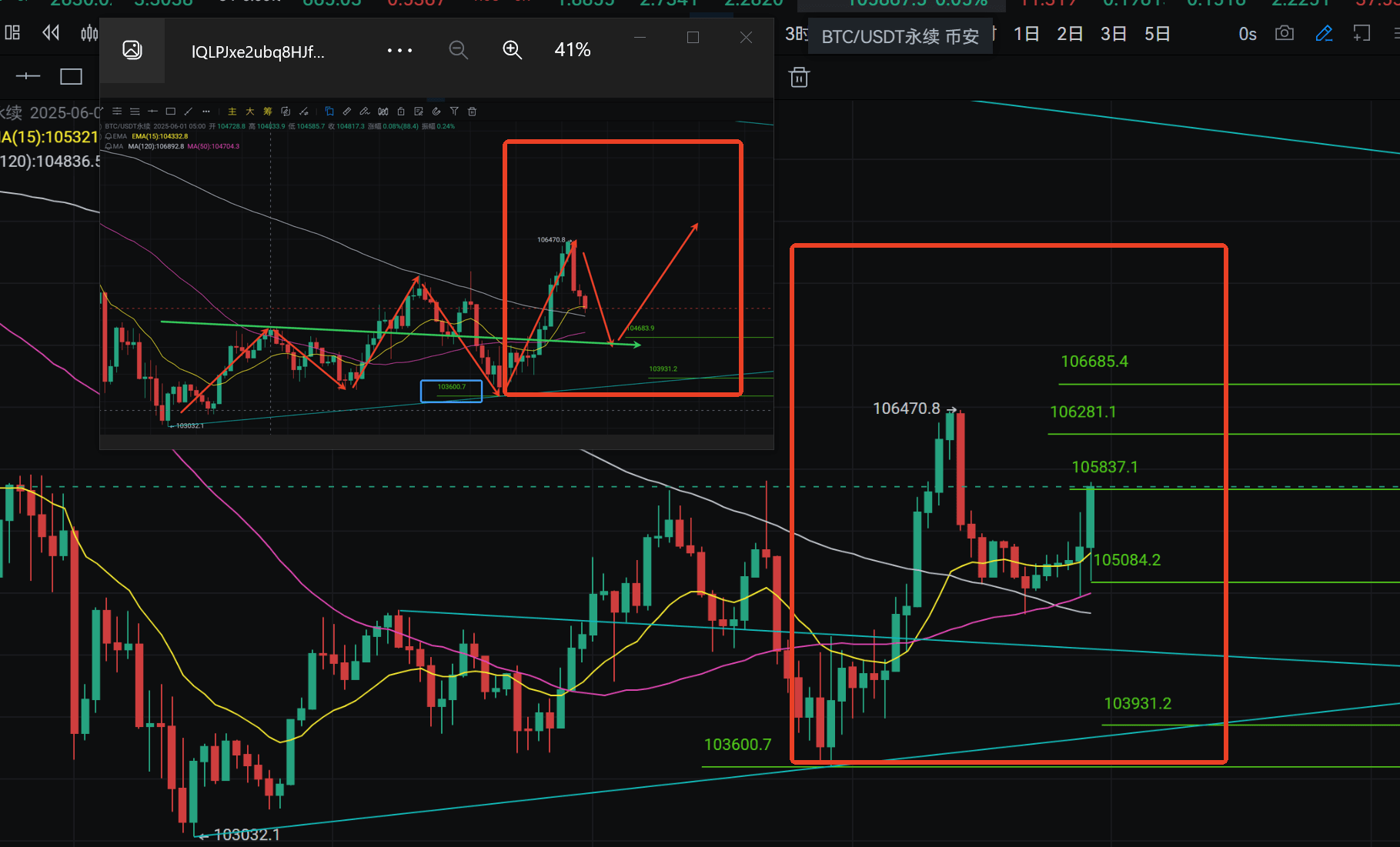
Task: Take a screenshot with the camera icon
Action: [x=1284, y=33]
